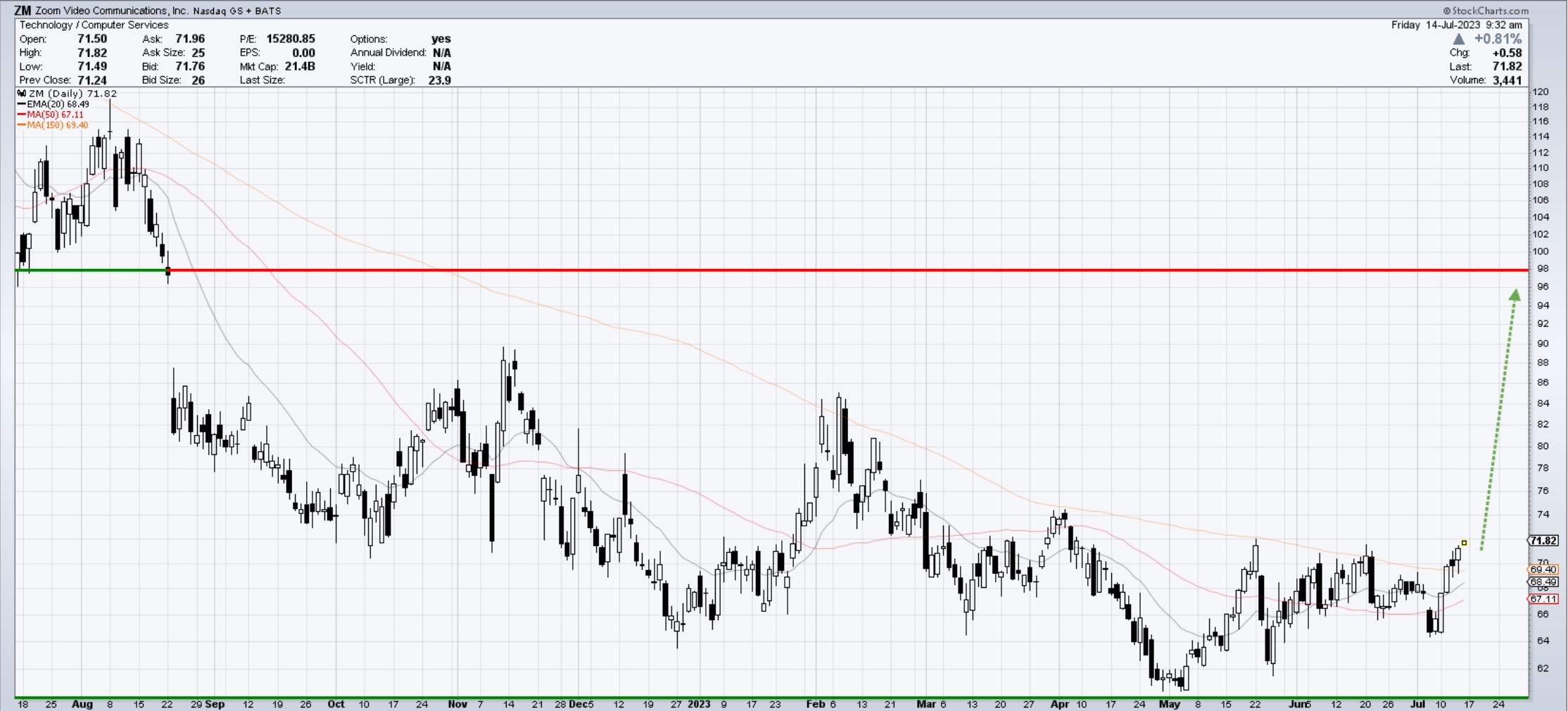Click the yellow last-price marker on the latest candle
Viewport: 1568px width, 711px height.
point(1465,543)
